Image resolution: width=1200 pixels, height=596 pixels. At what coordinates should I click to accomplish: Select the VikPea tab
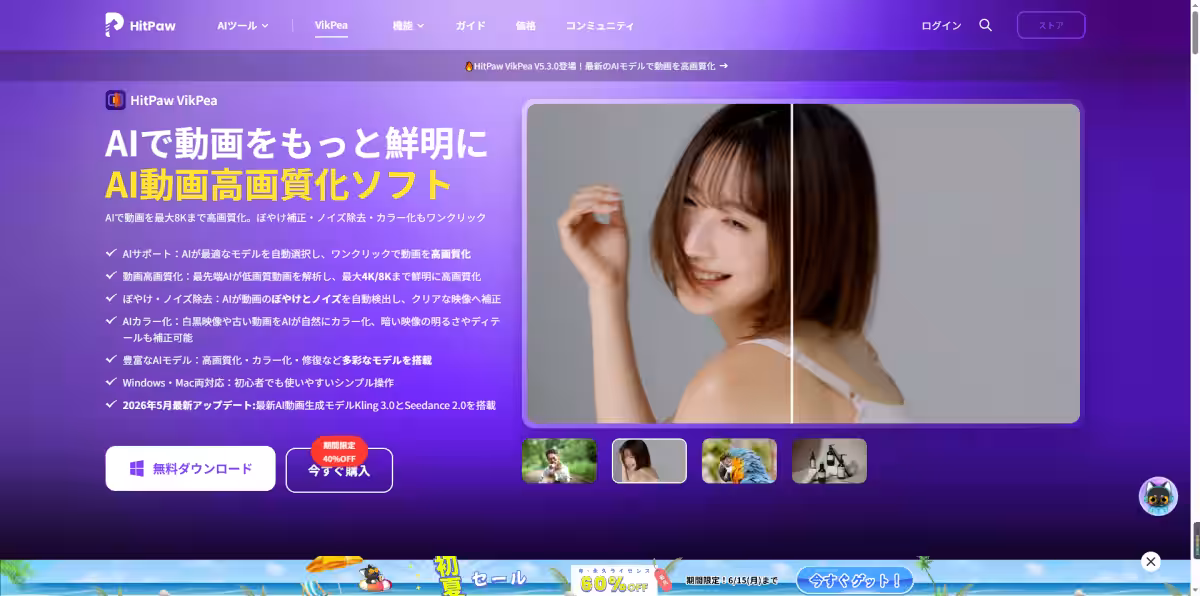pyautogui.click(x=331, y=25)
